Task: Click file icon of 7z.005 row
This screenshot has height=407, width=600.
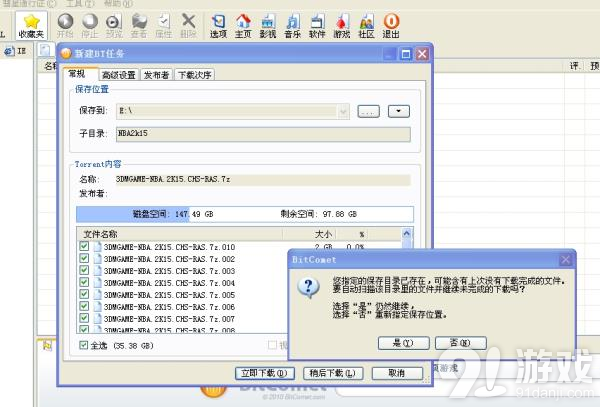Action: [98, 295]
